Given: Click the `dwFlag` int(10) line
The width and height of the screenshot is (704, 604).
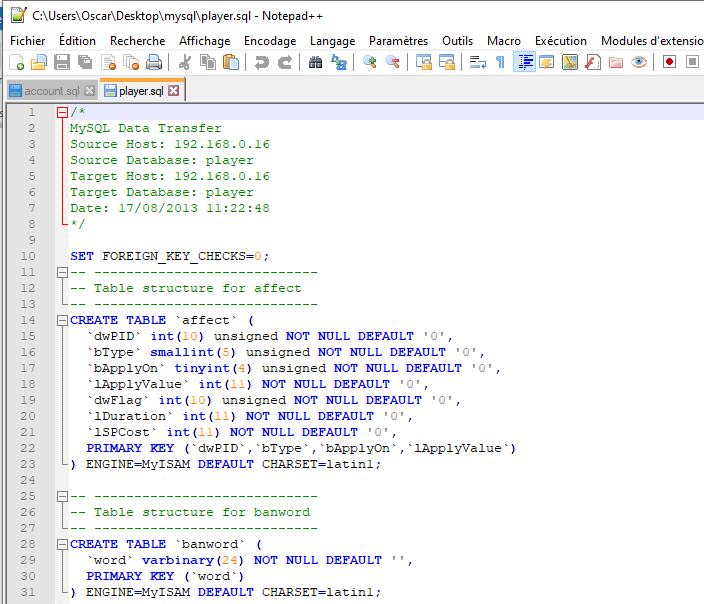Looking at the screenshot, I should coord(273,400).
